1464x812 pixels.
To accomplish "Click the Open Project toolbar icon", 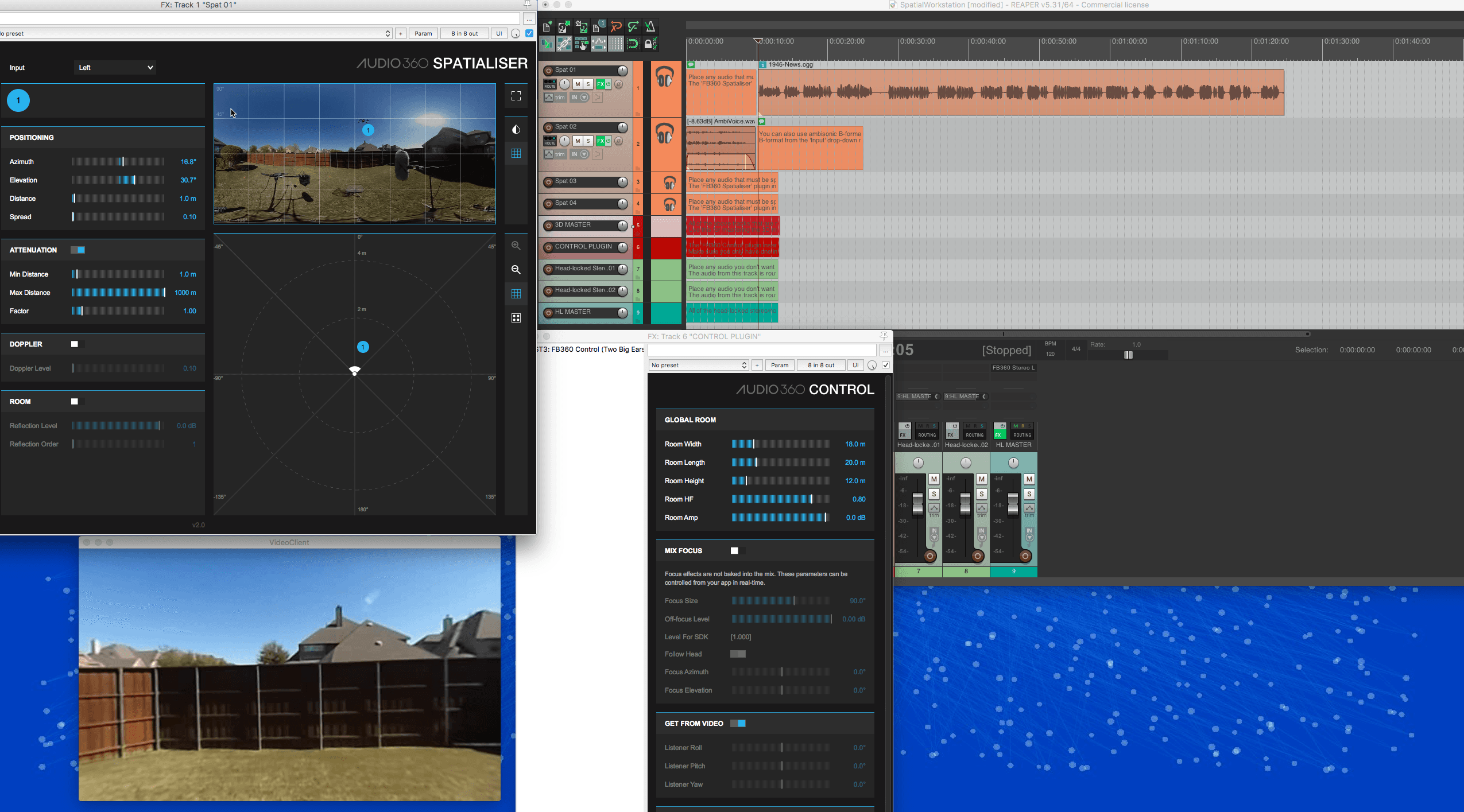I will (x=564, y=26).
